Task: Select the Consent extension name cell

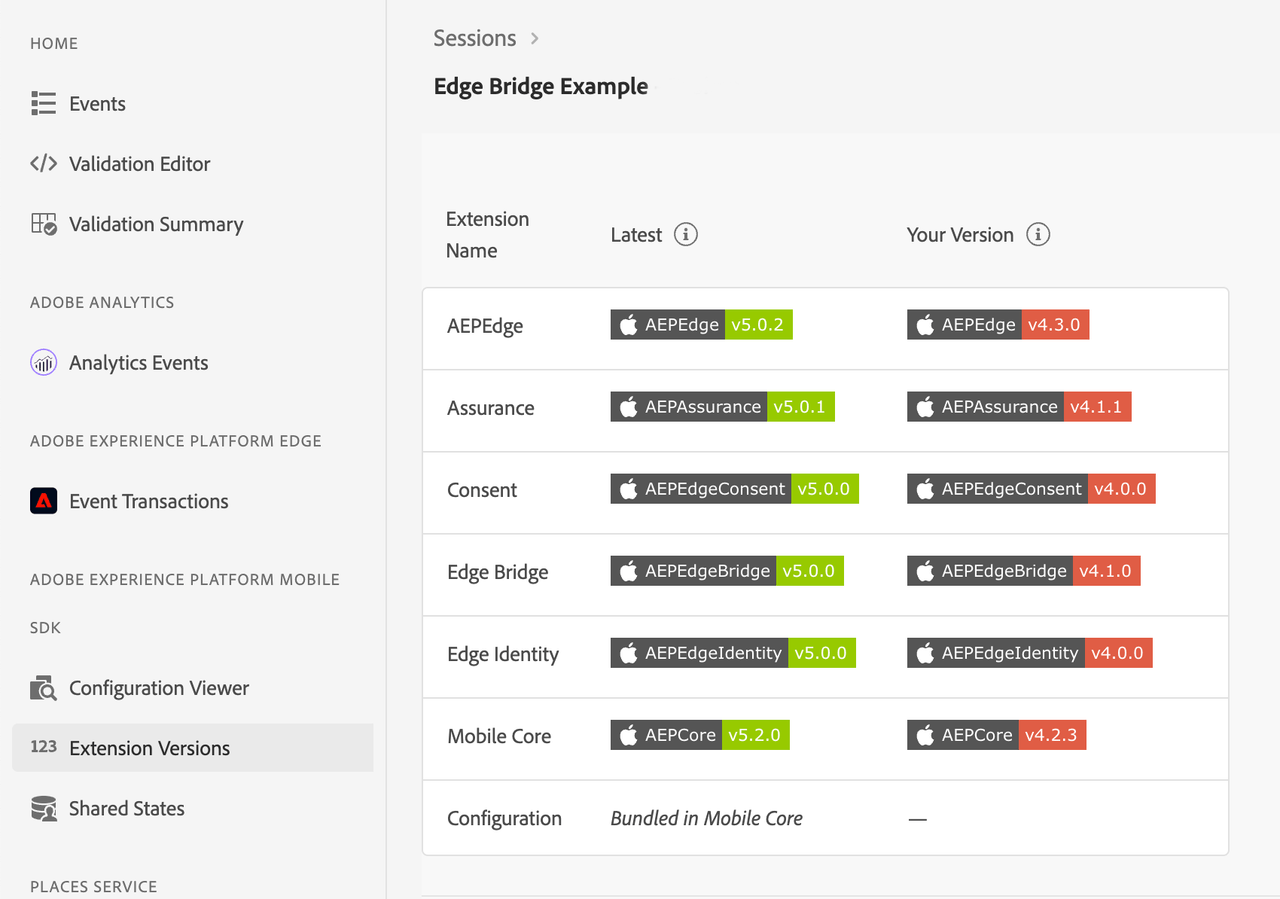Action: 482,490
